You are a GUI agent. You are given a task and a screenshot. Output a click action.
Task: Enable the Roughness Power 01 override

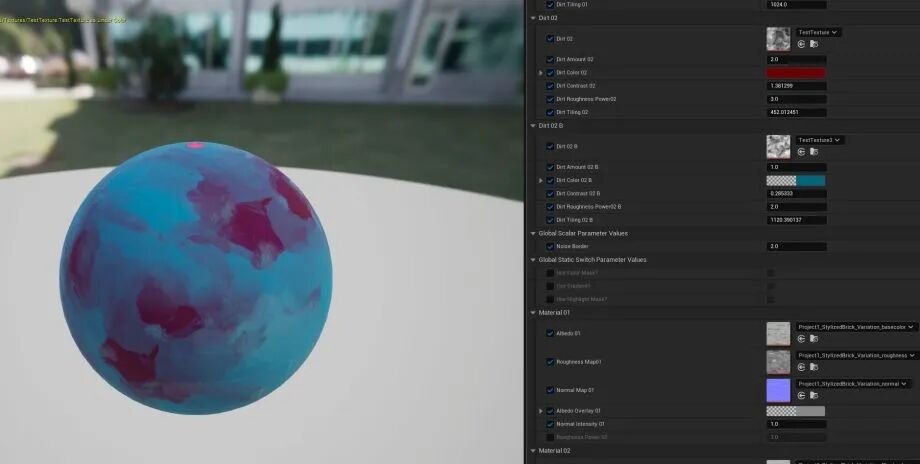coord(550,437)
